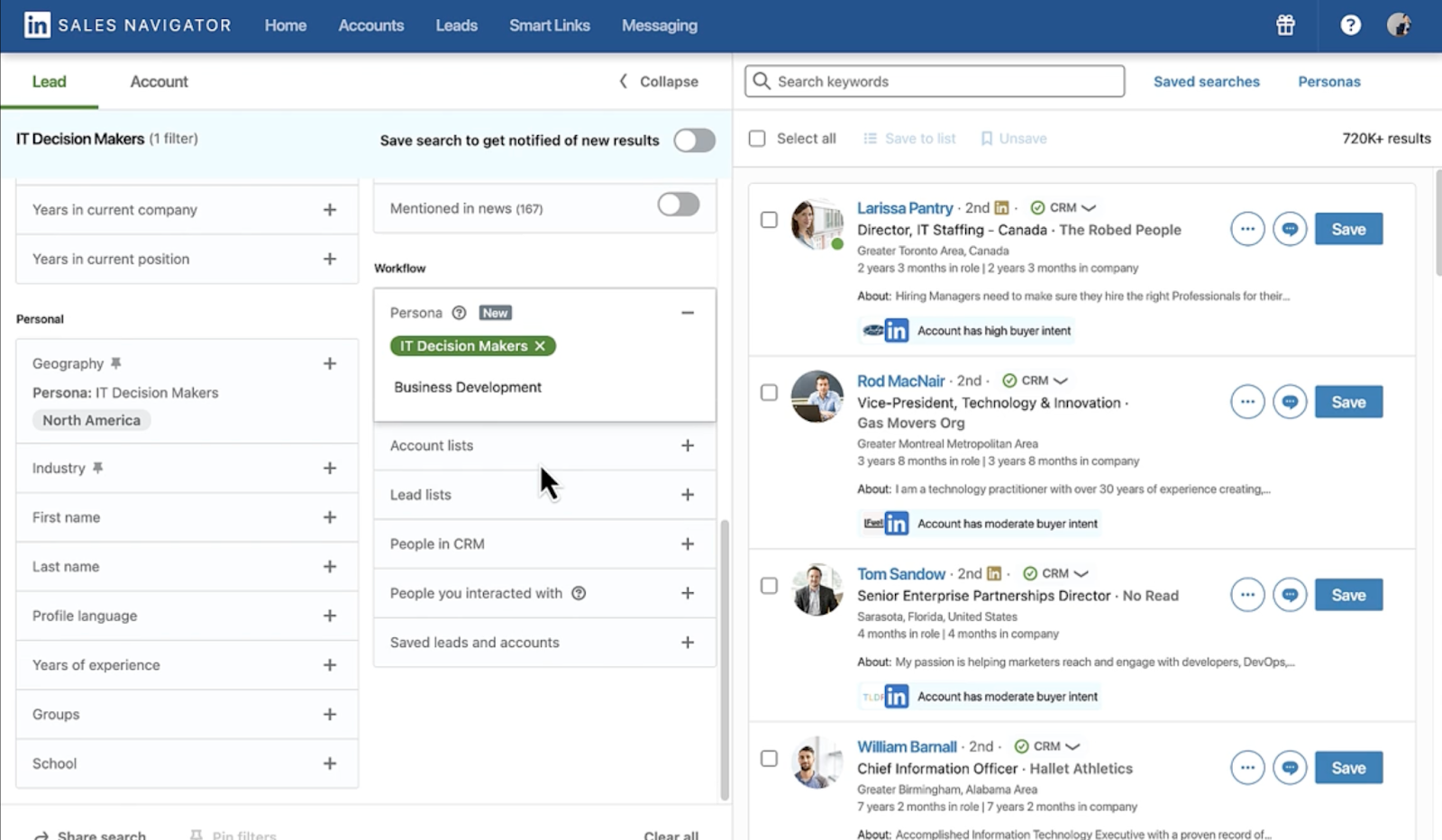Click the Industry pin icon

(x=97, y=468)
